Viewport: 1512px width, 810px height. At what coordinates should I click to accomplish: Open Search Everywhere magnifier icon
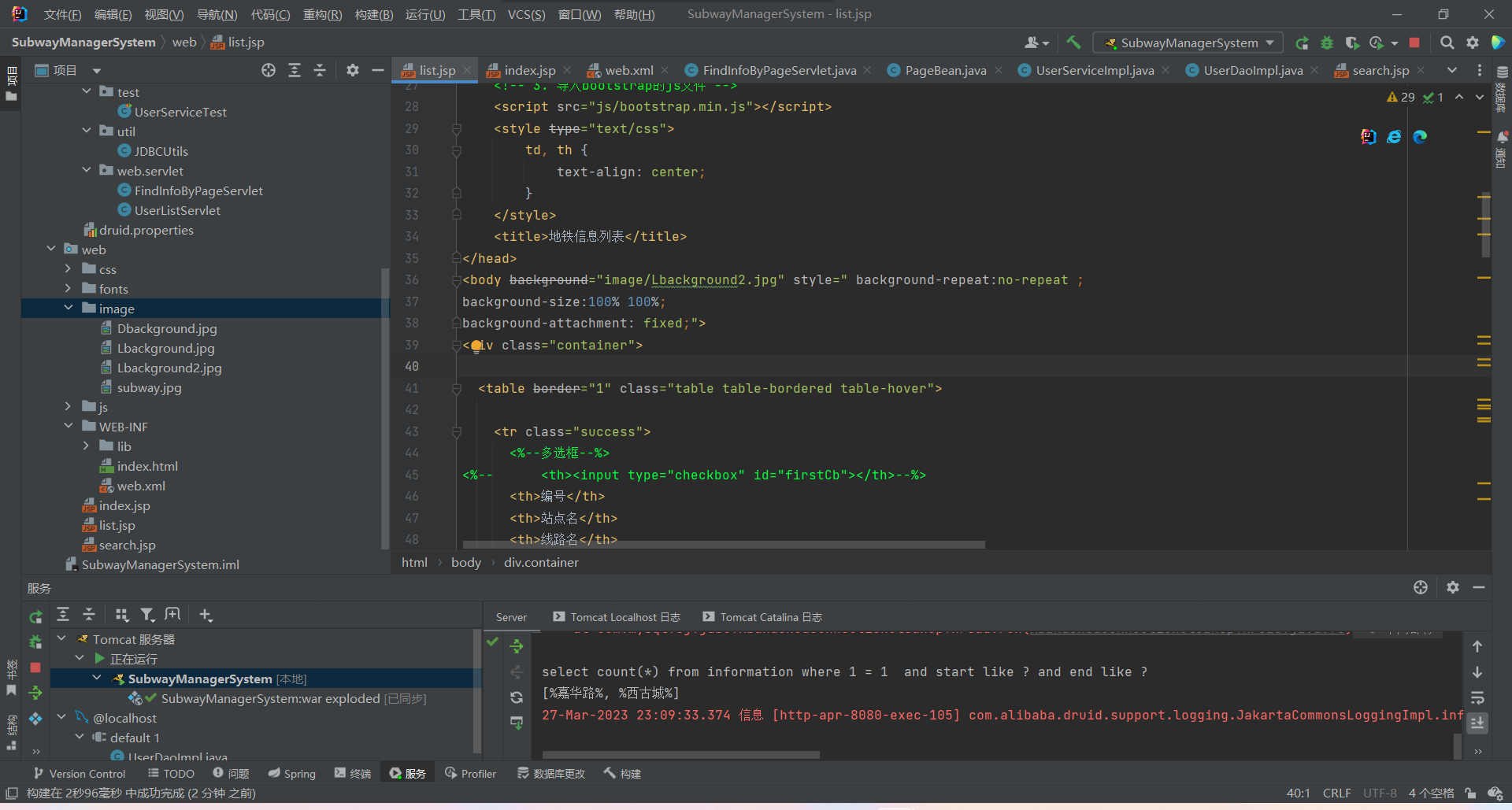(1447, 43)
